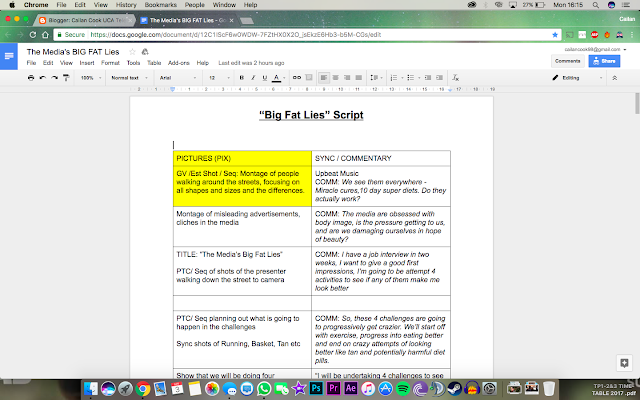The height and width of the screenshot is (400, 640).
Task: Open the new browser tab button
Action: tap(247, 20)
